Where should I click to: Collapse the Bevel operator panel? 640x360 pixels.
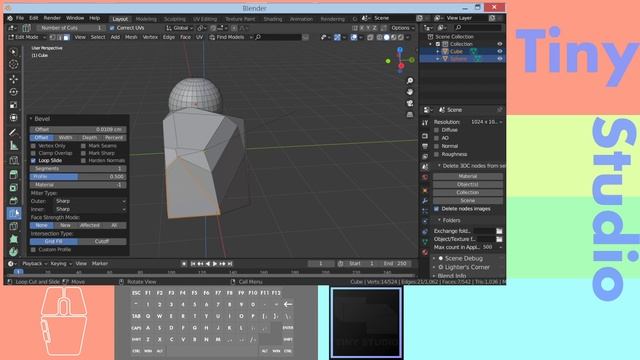[31, 119]
